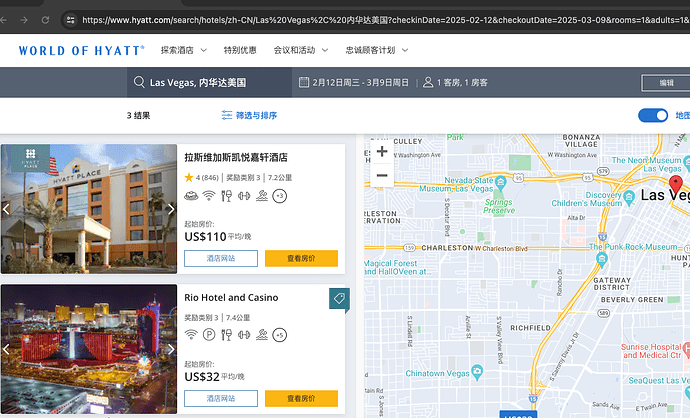Open 拉斯维加斯凯悦嘉轩酒店 title
The image size is (690, 418).
[236, 157]
